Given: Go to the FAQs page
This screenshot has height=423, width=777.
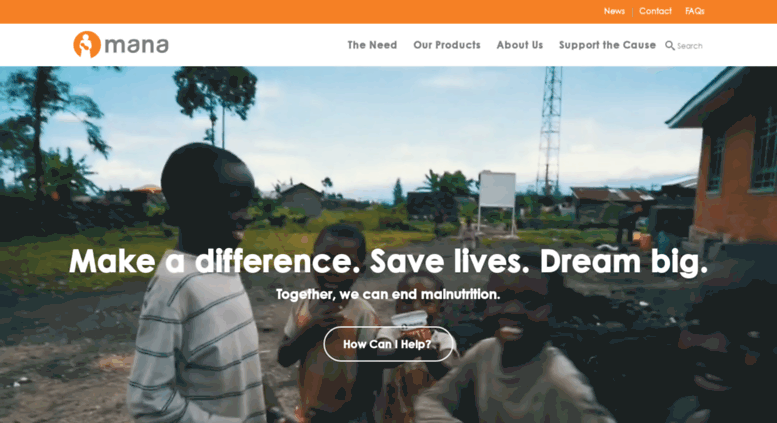Looking at the screenshot, I should click(x=694, y=11).
